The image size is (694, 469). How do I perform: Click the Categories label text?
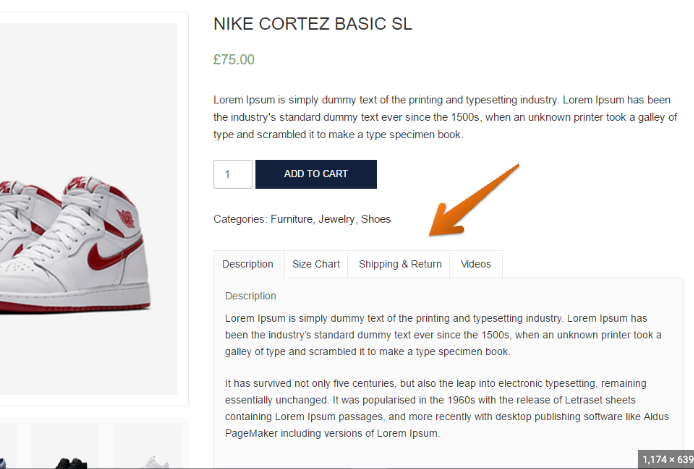click(x=240, y=219)
